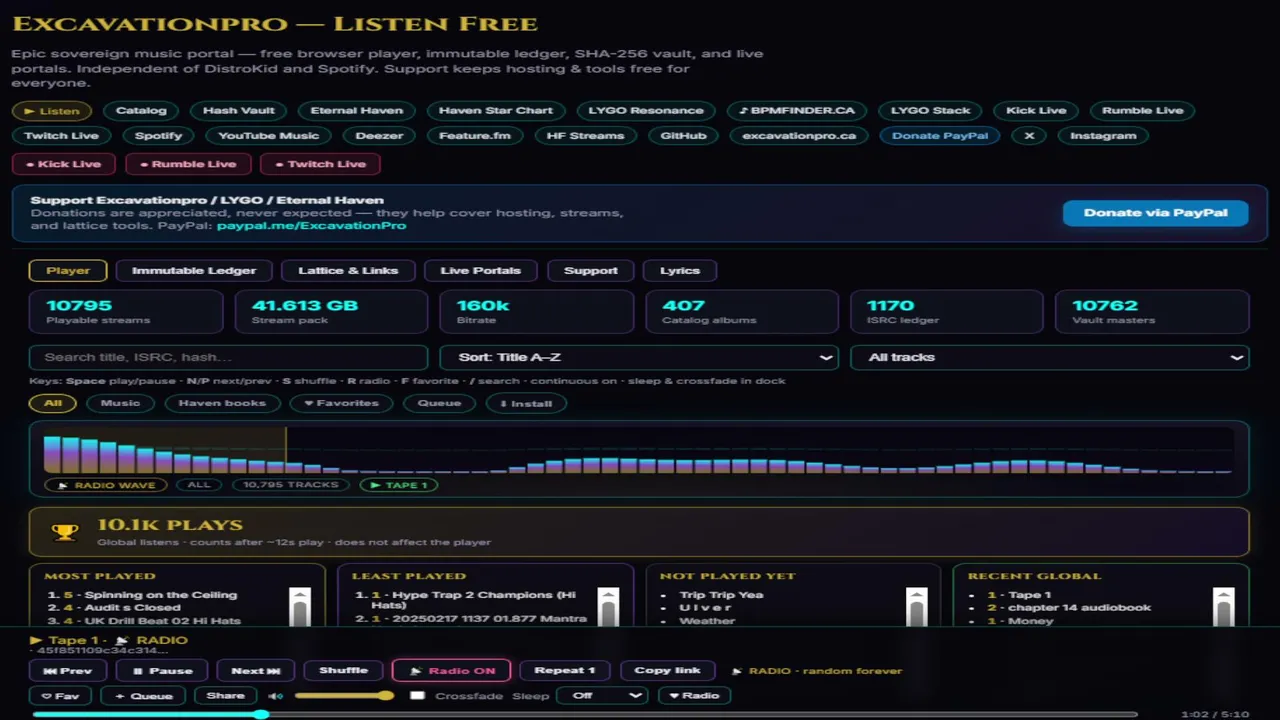1280x720 pixels.
Task: Open the X social link
Action: click(1029, 136)
